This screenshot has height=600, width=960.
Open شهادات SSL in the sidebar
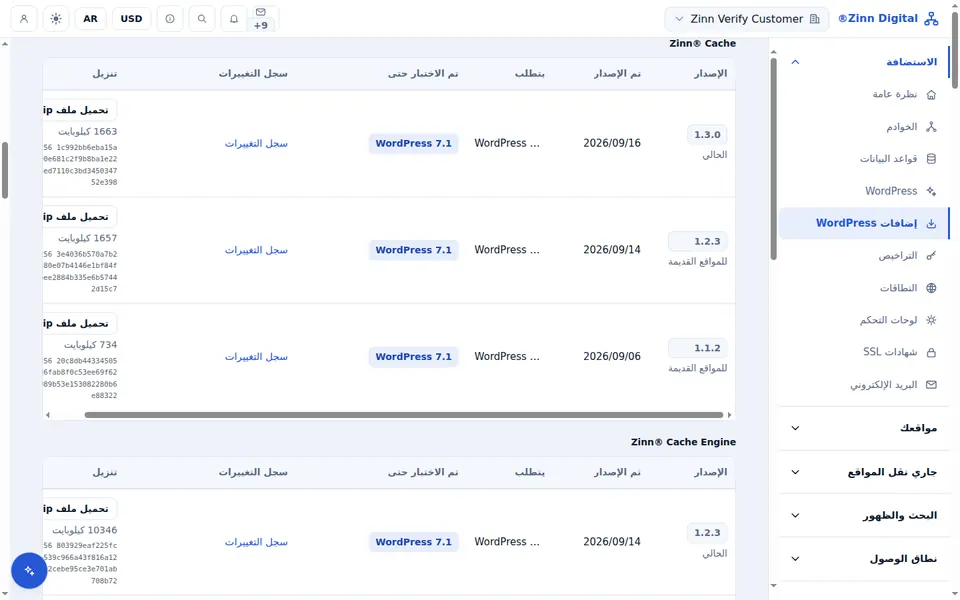pos(864,352)
